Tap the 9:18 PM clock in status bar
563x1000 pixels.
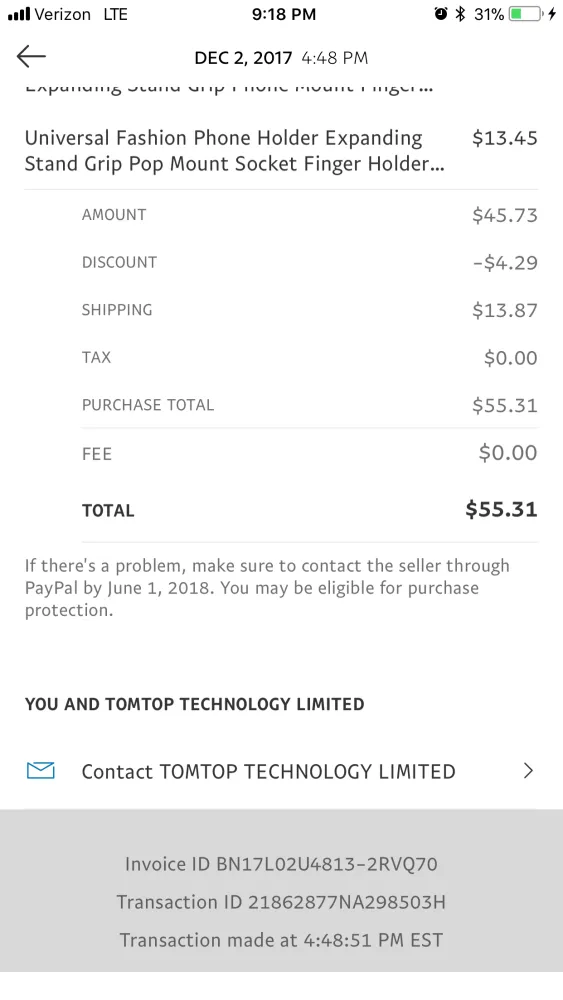284,14
